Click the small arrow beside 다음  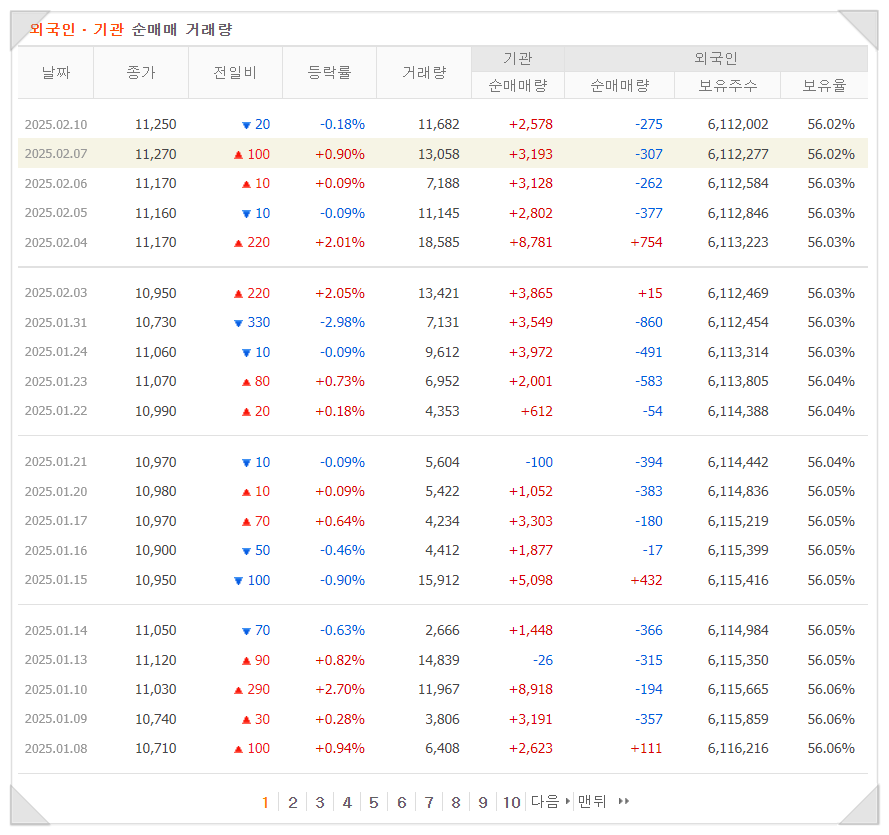pos(568,801)
